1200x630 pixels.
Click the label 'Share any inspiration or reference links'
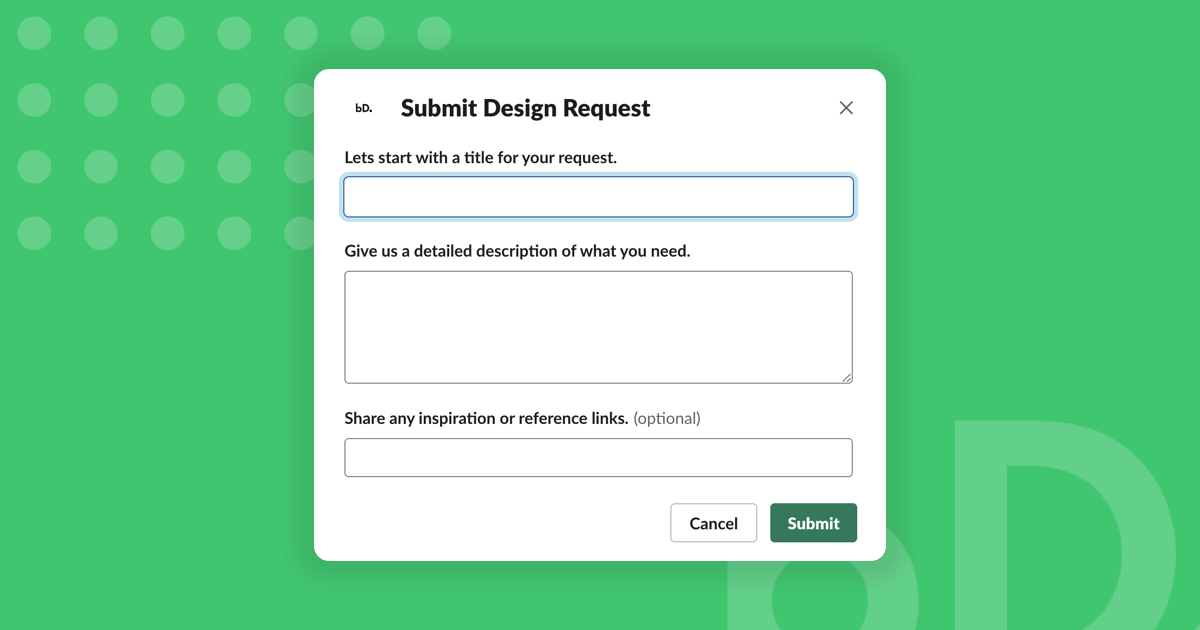[x=487, y=418]
